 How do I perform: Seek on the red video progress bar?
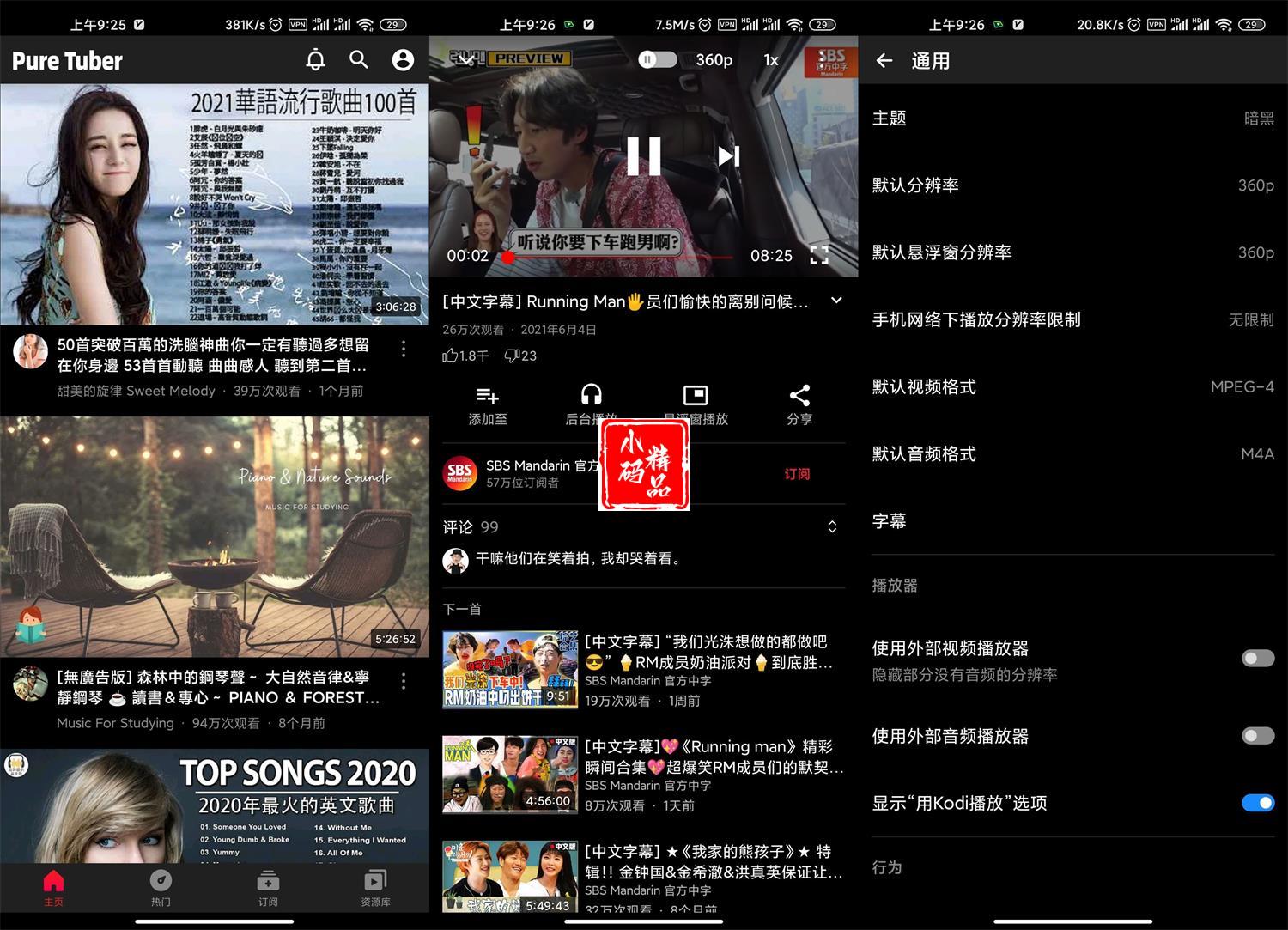coord(621,257)
